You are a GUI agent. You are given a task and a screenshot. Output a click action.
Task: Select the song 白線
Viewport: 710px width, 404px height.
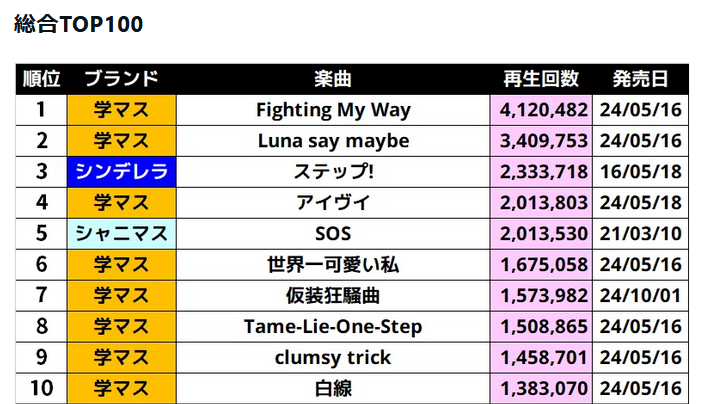pos(333,388)
